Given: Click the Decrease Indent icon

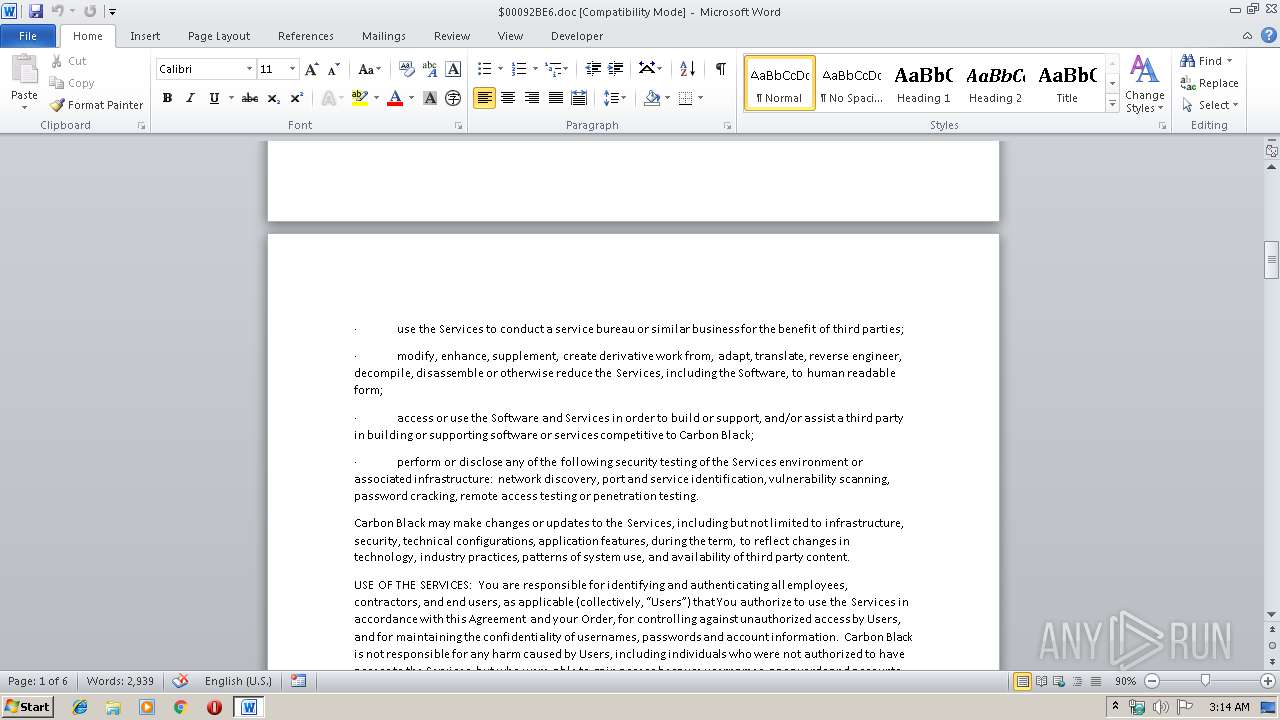Looking at the screenshot, I should [593, 69].
